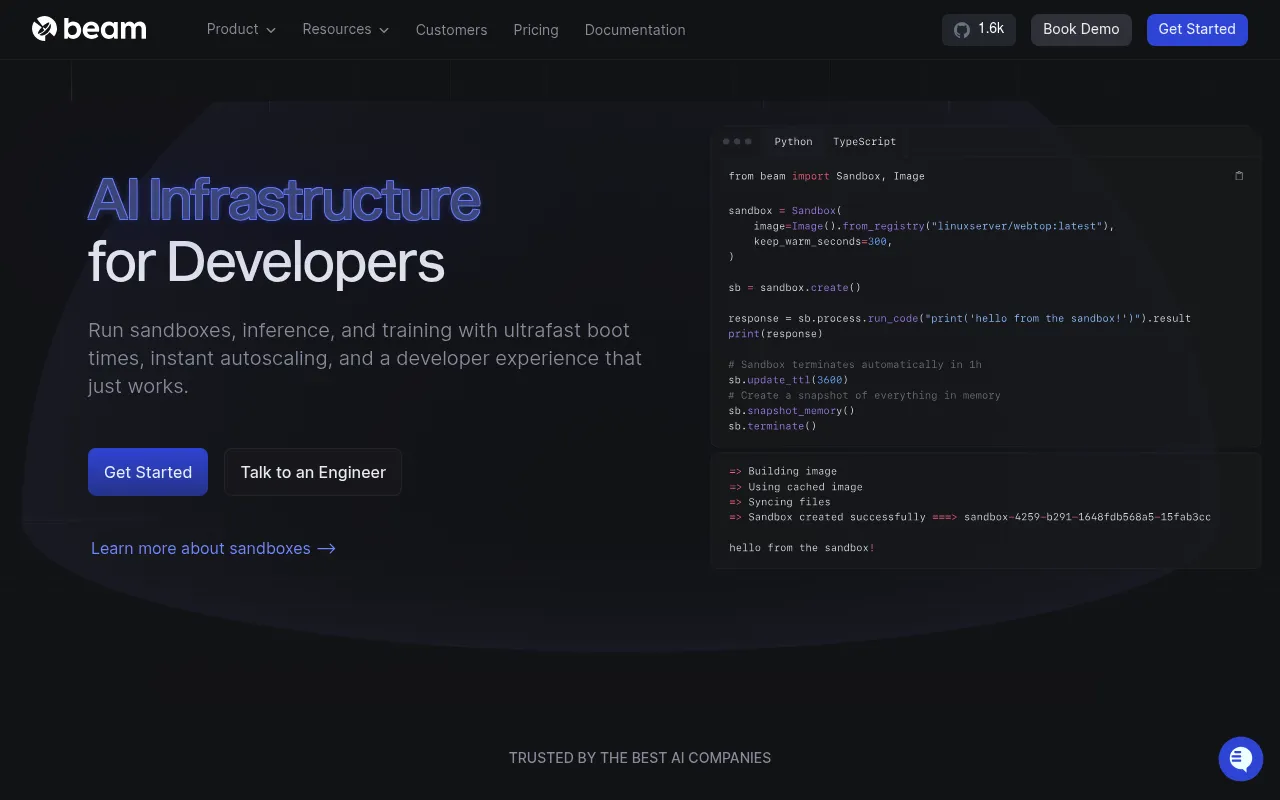
Task: Click the '=> Syncing files' output line
Action: tap(780, 502)
